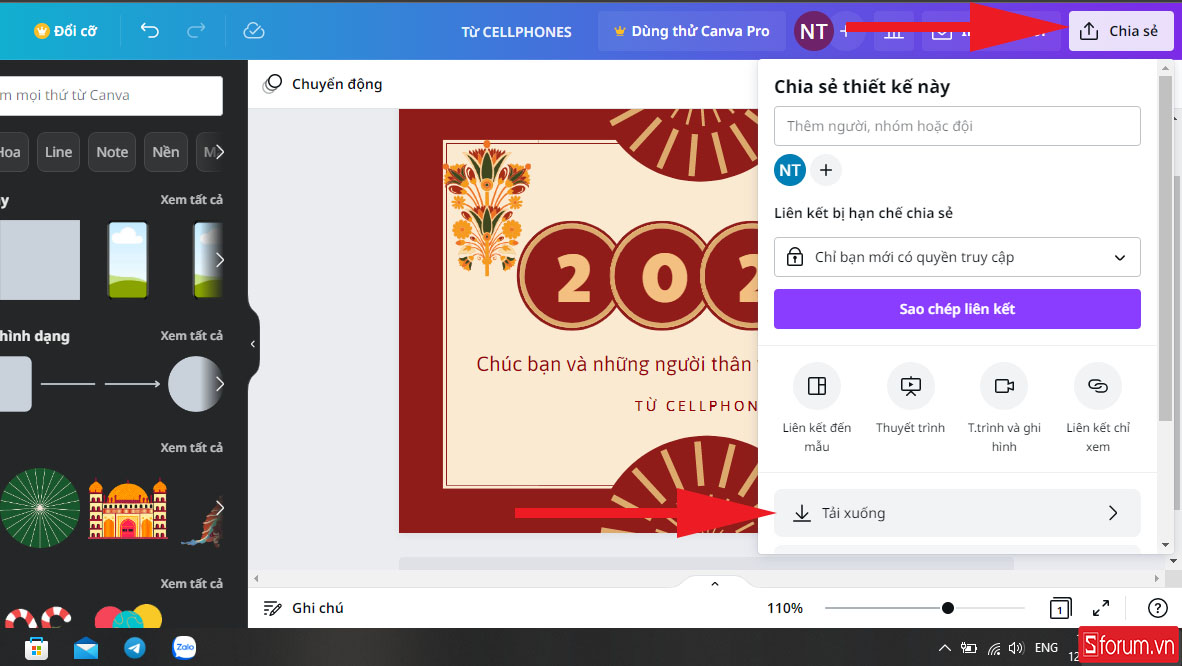This screenshot has width=1182, height=666.
Task: Collapse the left elements panel
Action: pyautogui.click(x=252, y=344)
